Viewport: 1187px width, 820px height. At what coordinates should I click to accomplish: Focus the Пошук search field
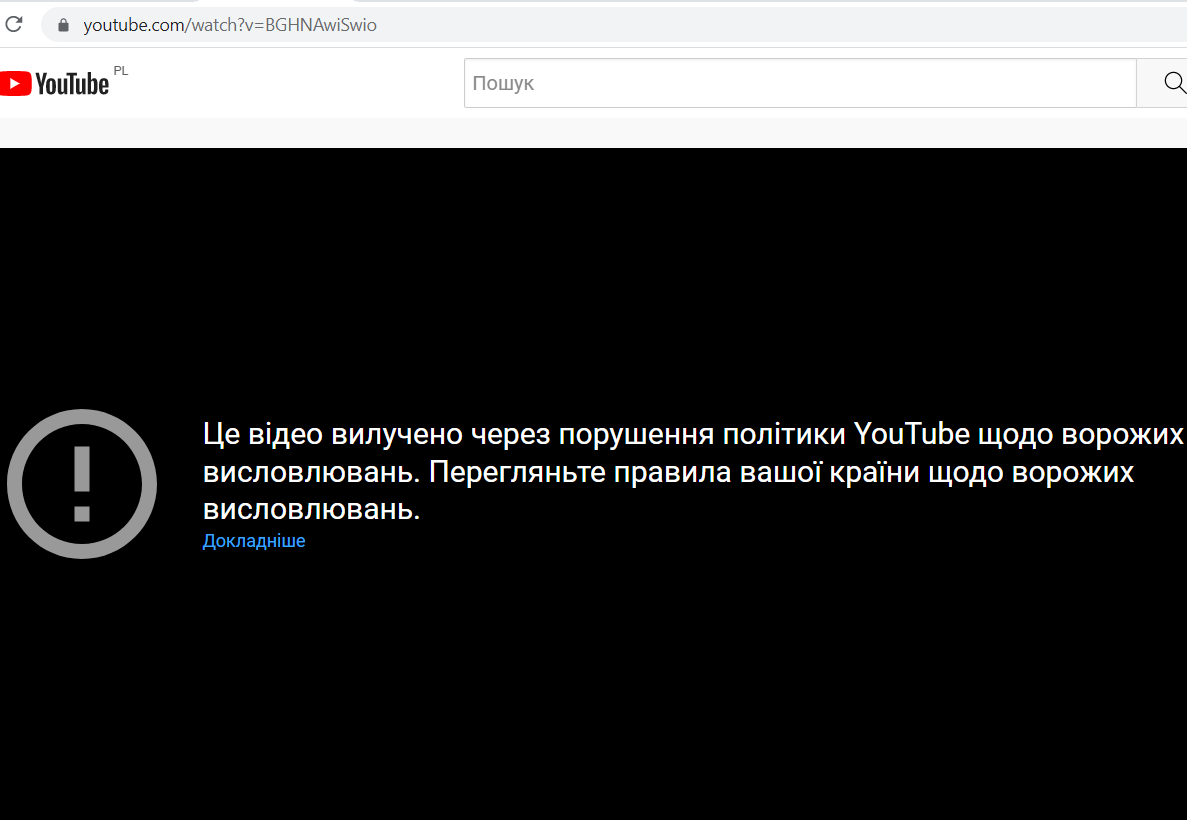pos(800,83)
